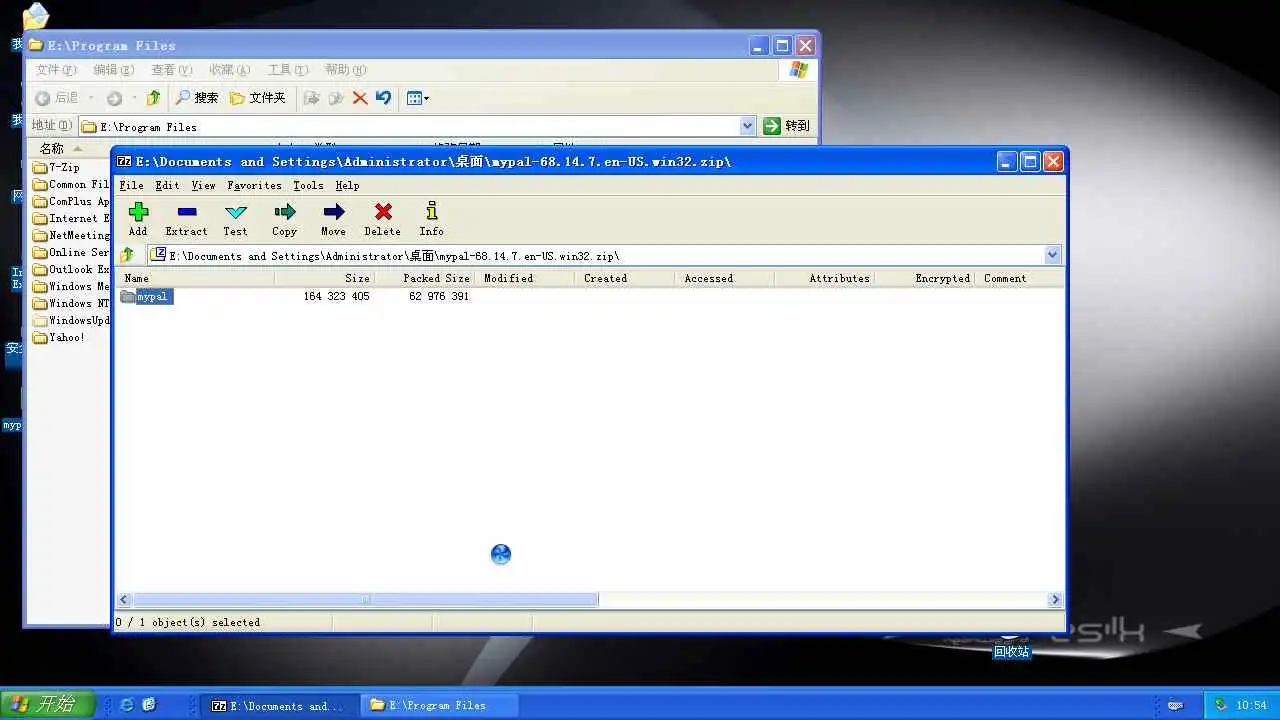
Task: Click Forward arrow in Explorer window
Action: tap(114, 98)
